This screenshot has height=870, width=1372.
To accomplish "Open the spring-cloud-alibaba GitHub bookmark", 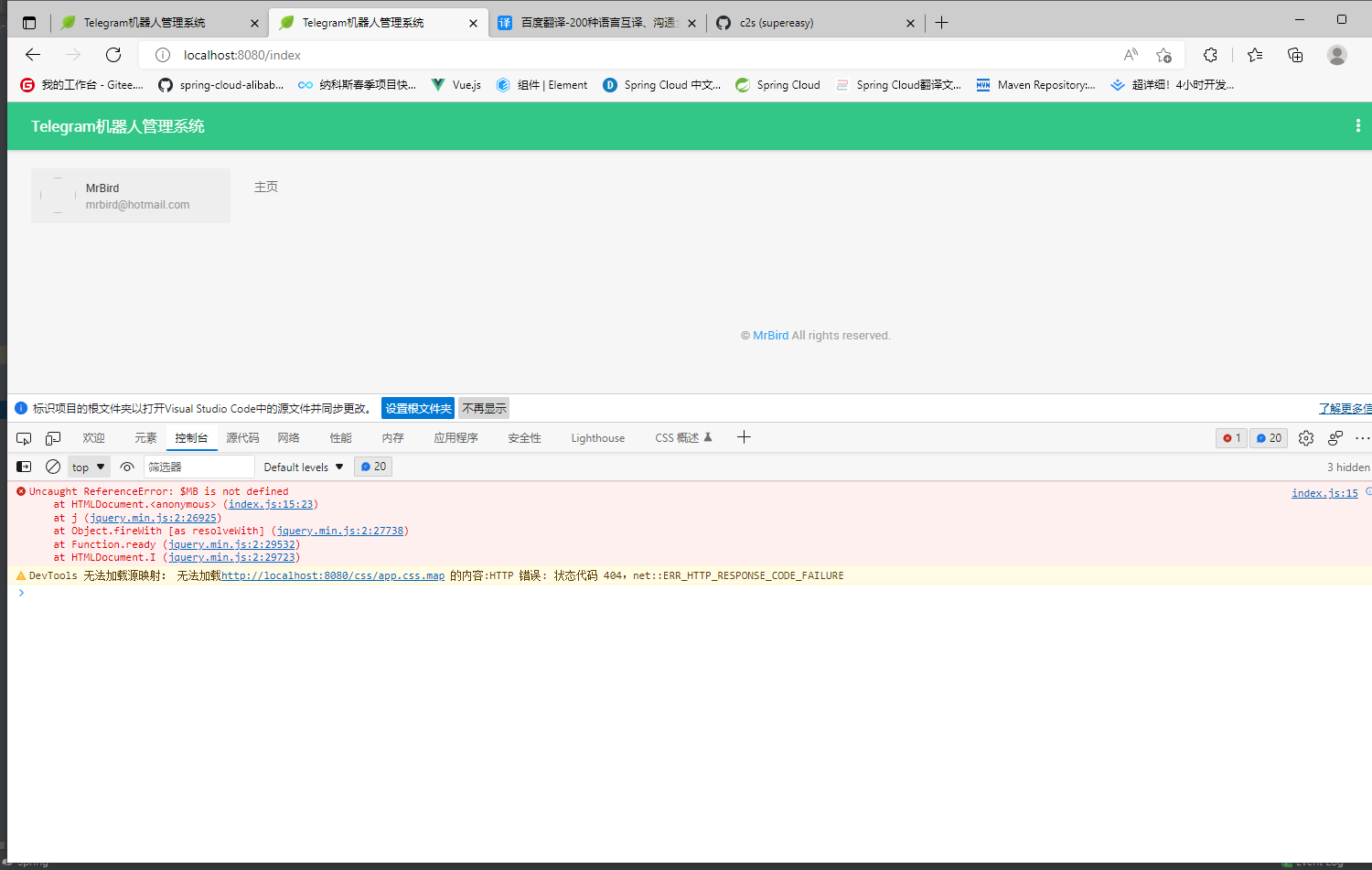I will [x=221, y=85].
